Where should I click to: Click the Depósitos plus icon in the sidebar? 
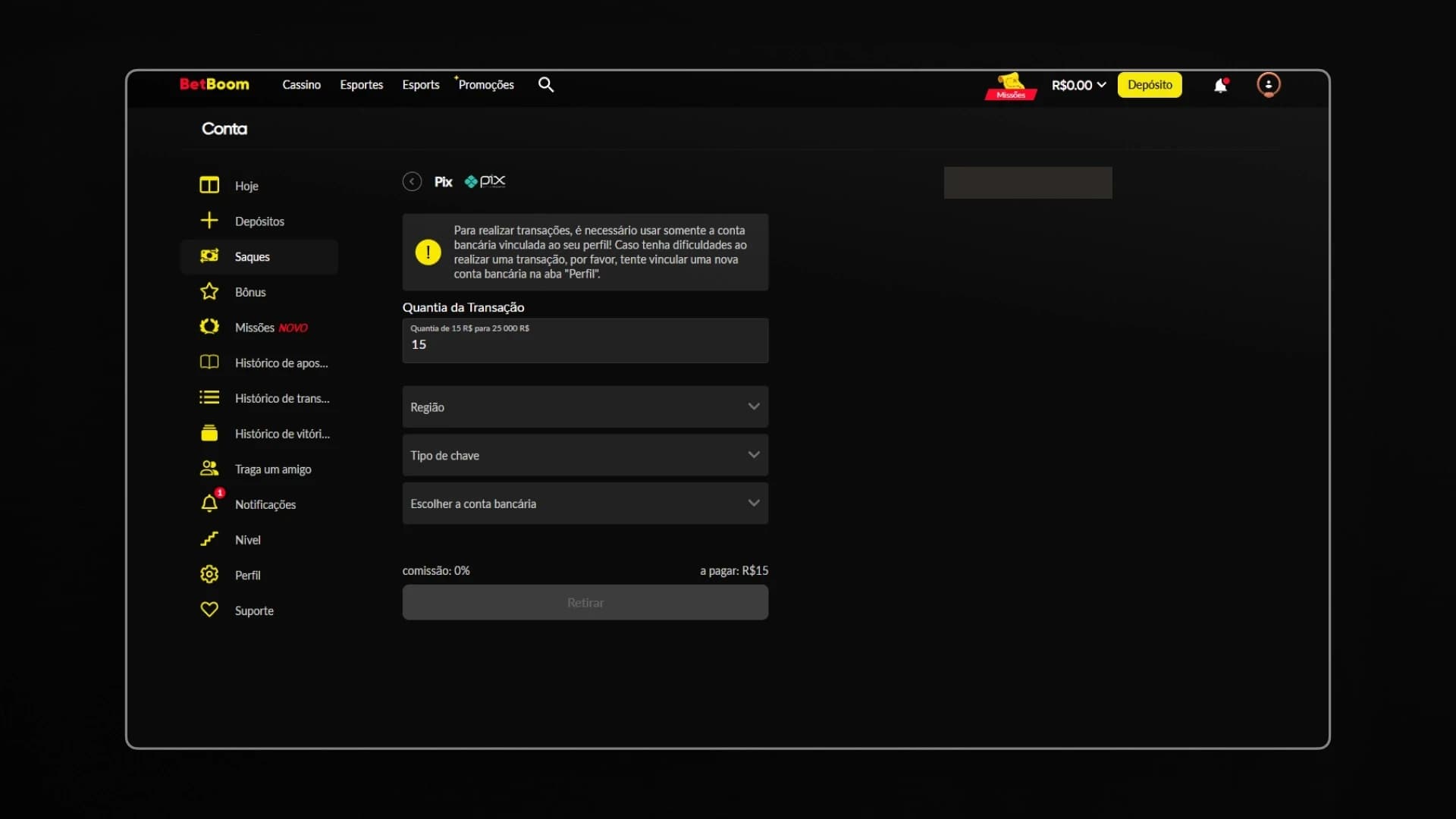(209, 221)
